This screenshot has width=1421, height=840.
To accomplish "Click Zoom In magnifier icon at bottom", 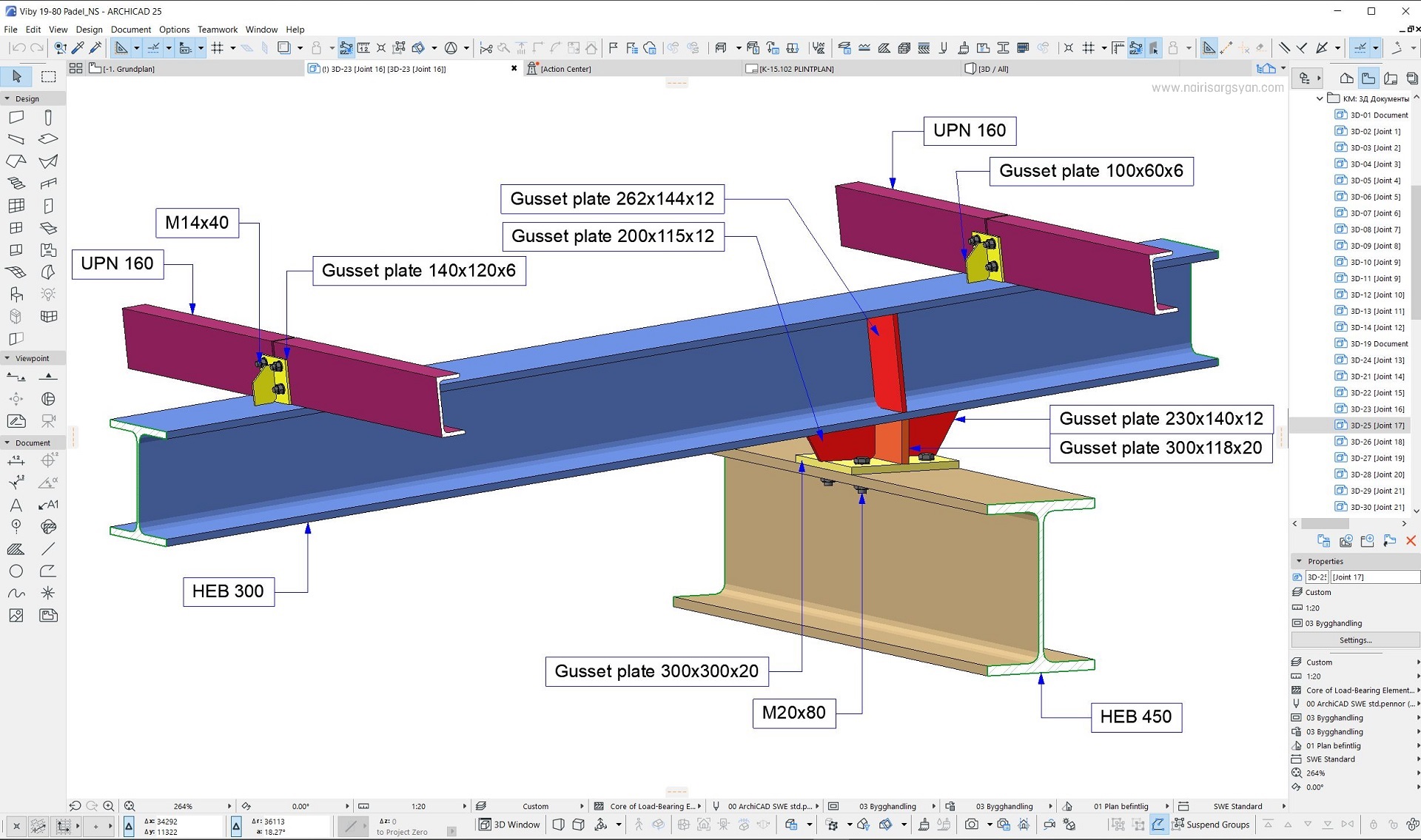I will [109, 806].
